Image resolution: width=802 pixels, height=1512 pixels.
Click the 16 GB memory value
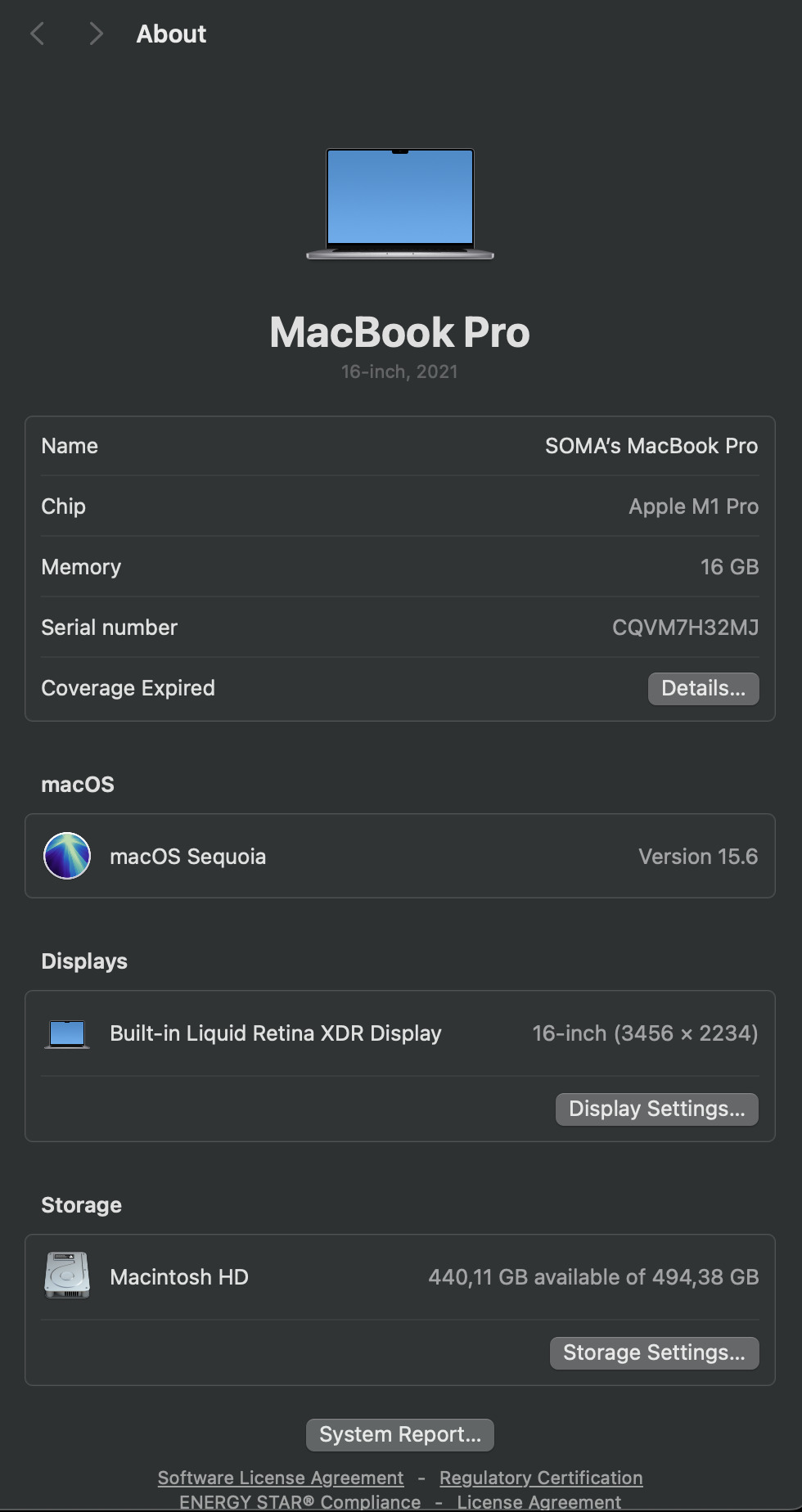[729, 567]
